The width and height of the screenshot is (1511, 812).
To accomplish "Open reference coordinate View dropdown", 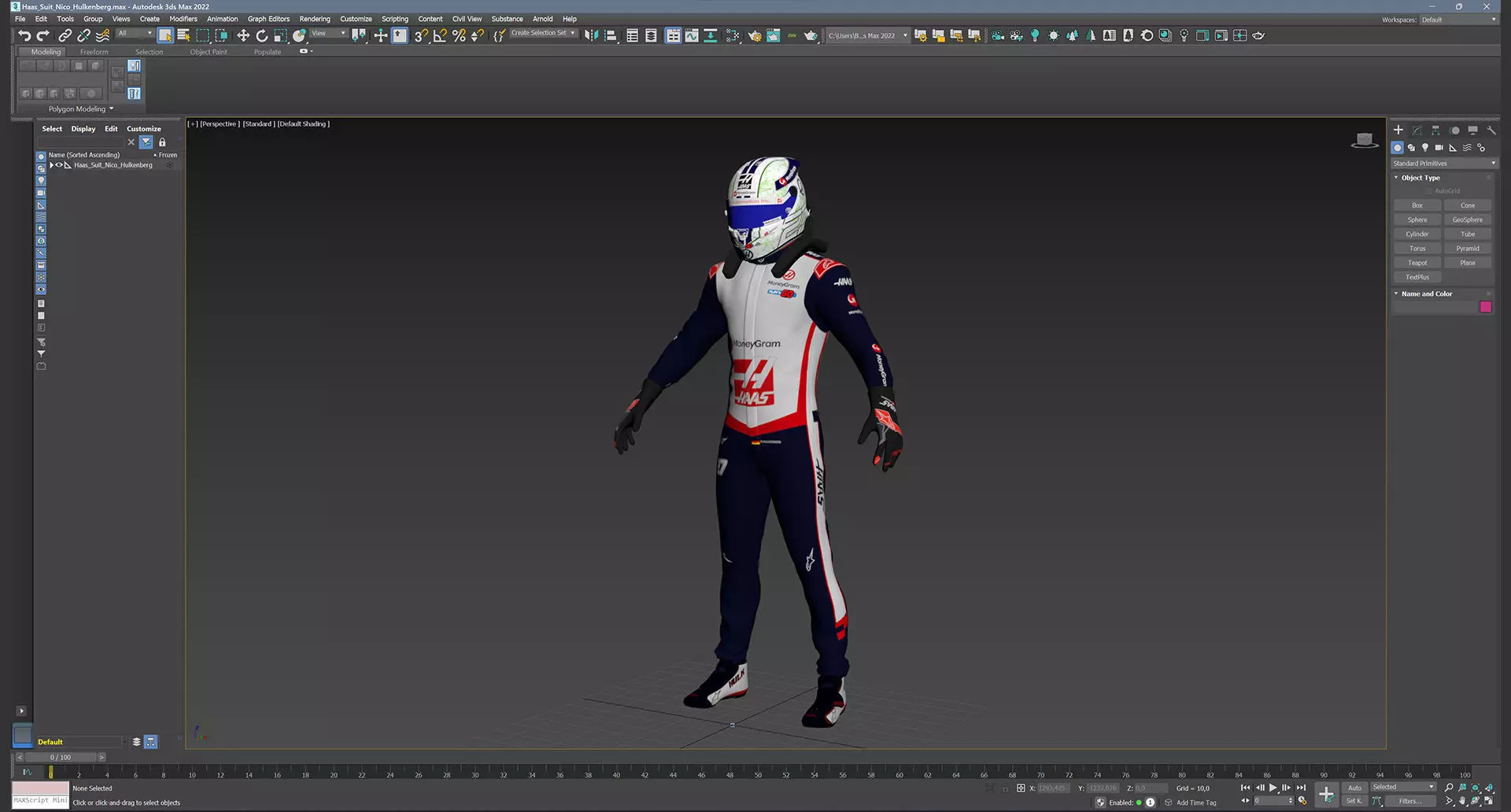I will pyautogui.click(x=328, y=33).
